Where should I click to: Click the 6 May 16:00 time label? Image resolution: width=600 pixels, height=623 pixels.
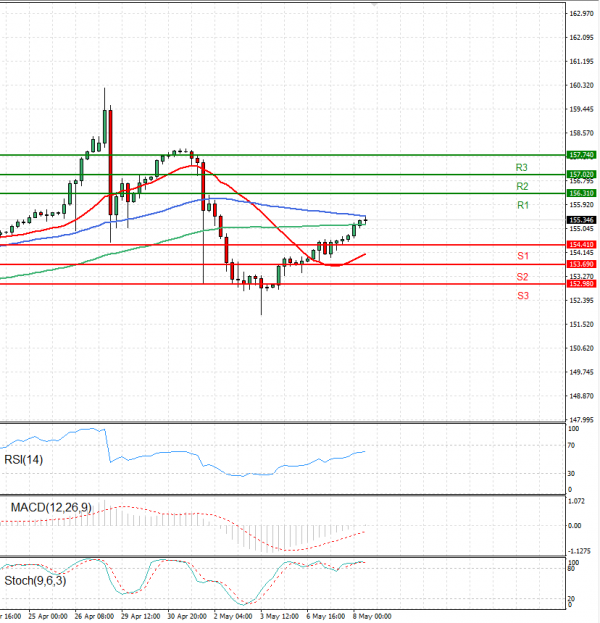pyautogui.click(x=326, y=616)
